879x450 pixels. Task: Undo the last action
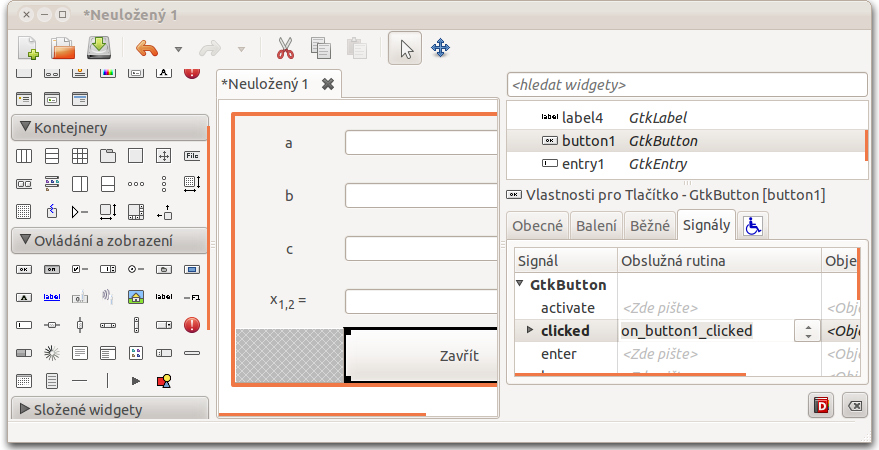coord(147,49)
